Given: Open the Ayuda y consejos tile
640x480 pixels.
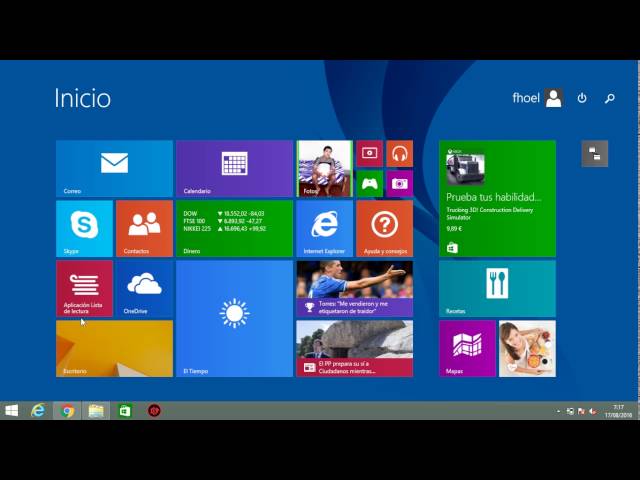Looking at the screenshot, I should click(x=384, y=229).
